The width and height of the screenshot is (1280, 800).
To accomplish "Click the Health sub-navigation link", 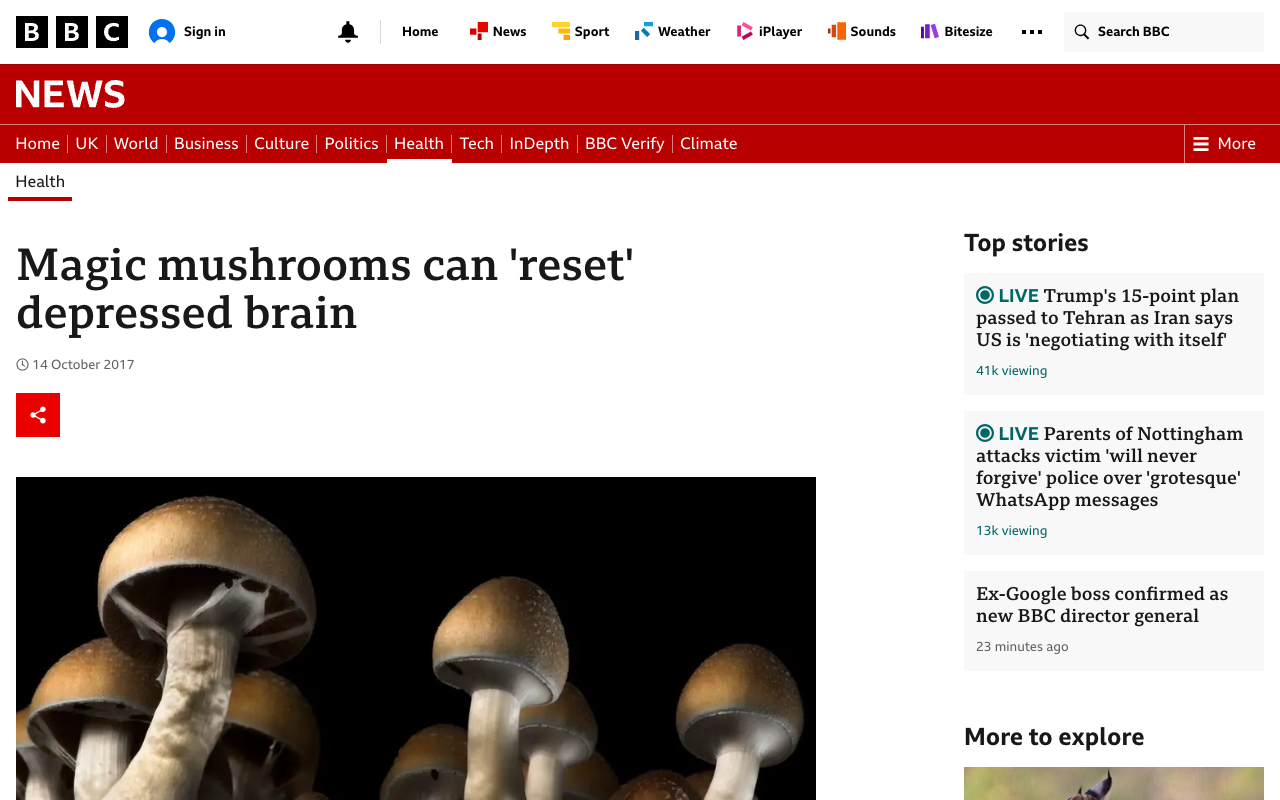I will [40, 182].
